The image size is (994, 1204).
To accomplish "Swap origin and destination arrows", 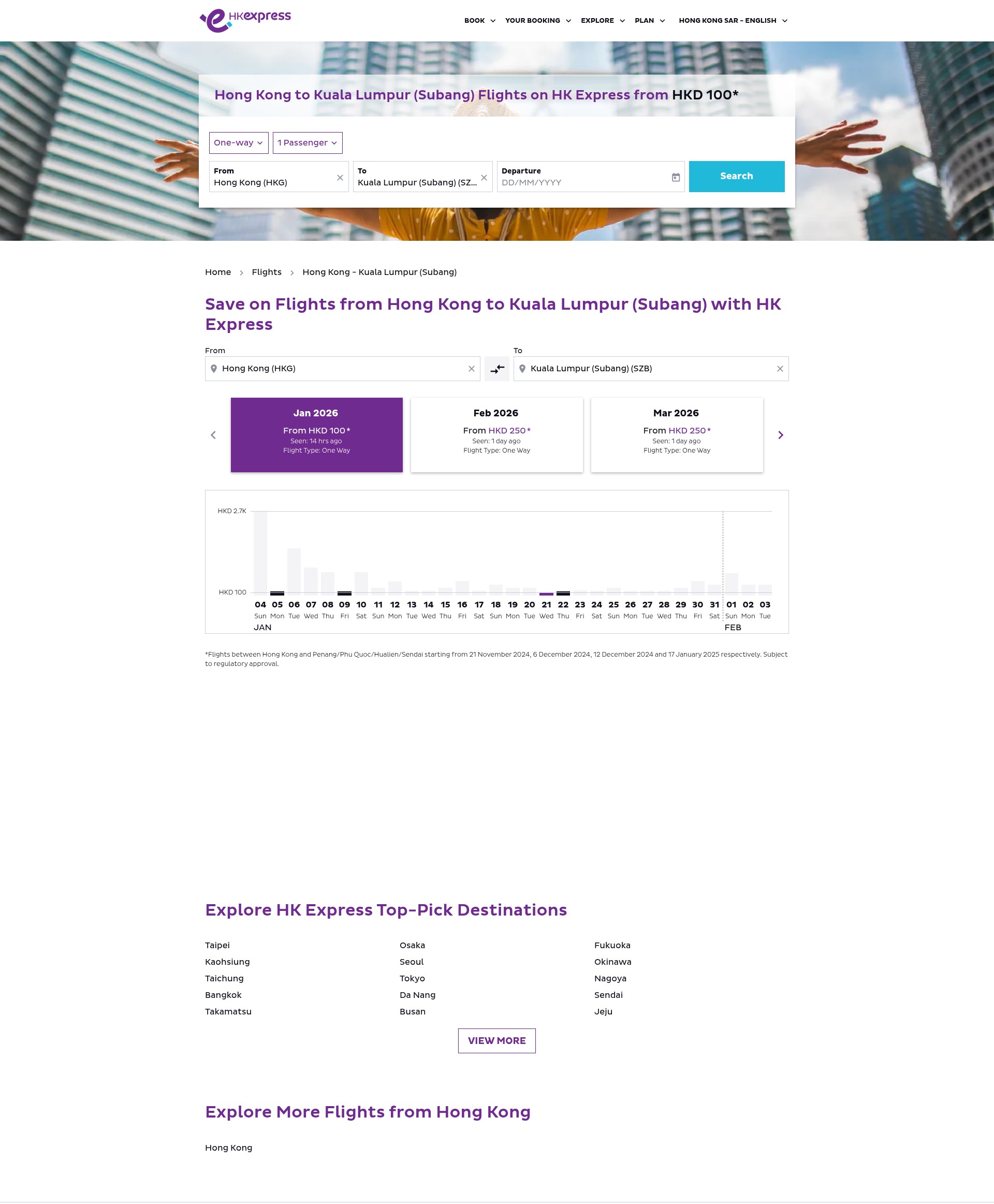I will point(497,368).
